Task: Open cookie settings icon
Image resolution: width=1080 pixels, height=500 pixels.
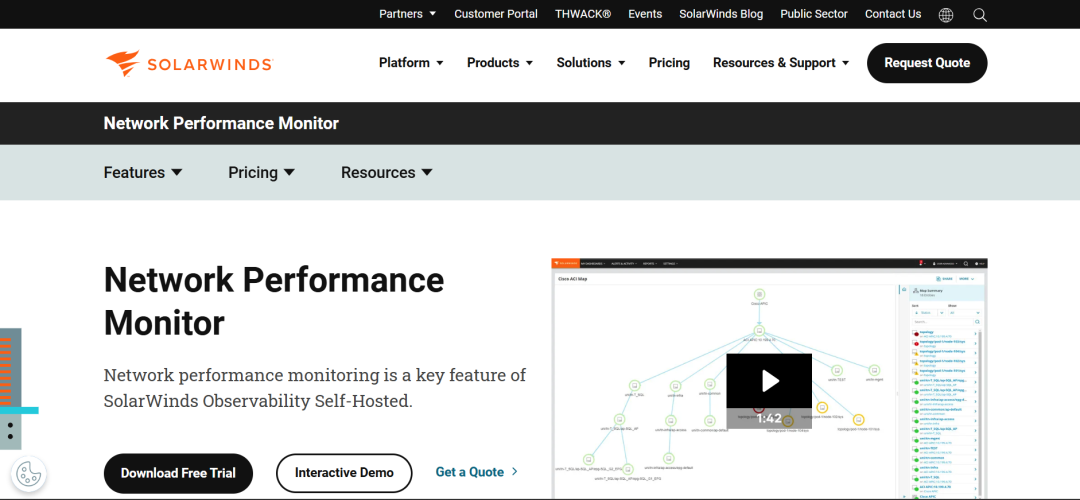Action: pos(29,473)
